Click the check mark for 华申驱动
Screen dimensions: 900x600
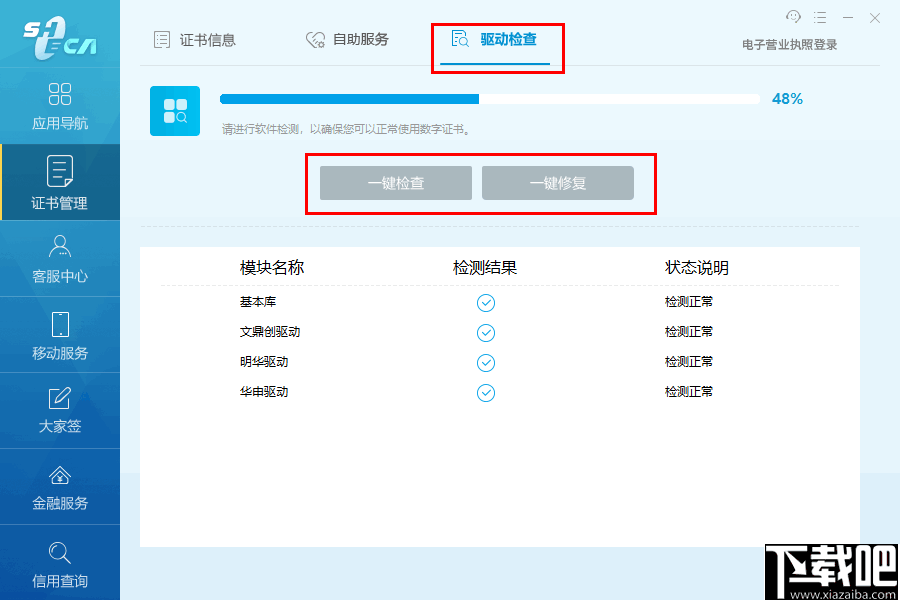point(486,393)
